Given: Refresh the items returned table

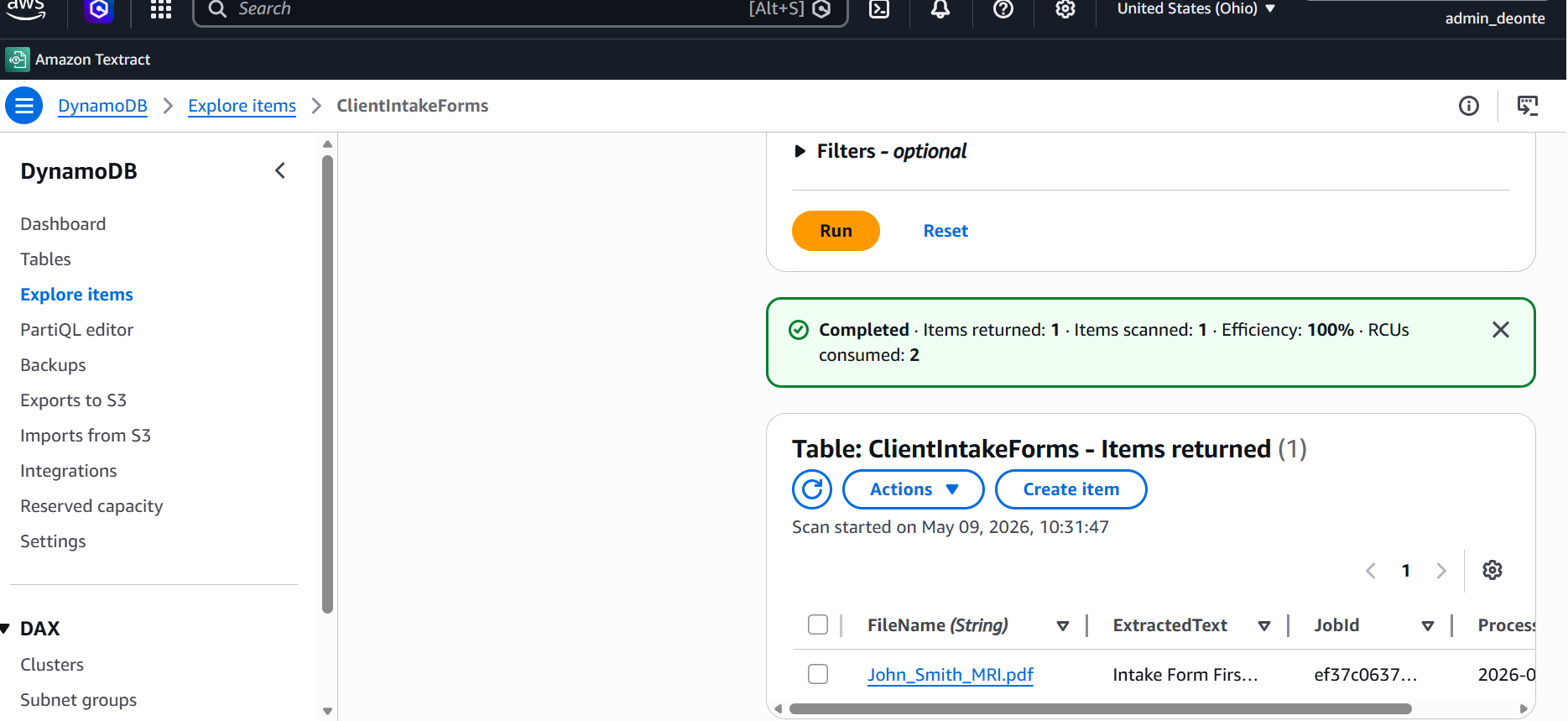Looking at the screenshot, I should [812, 489].
